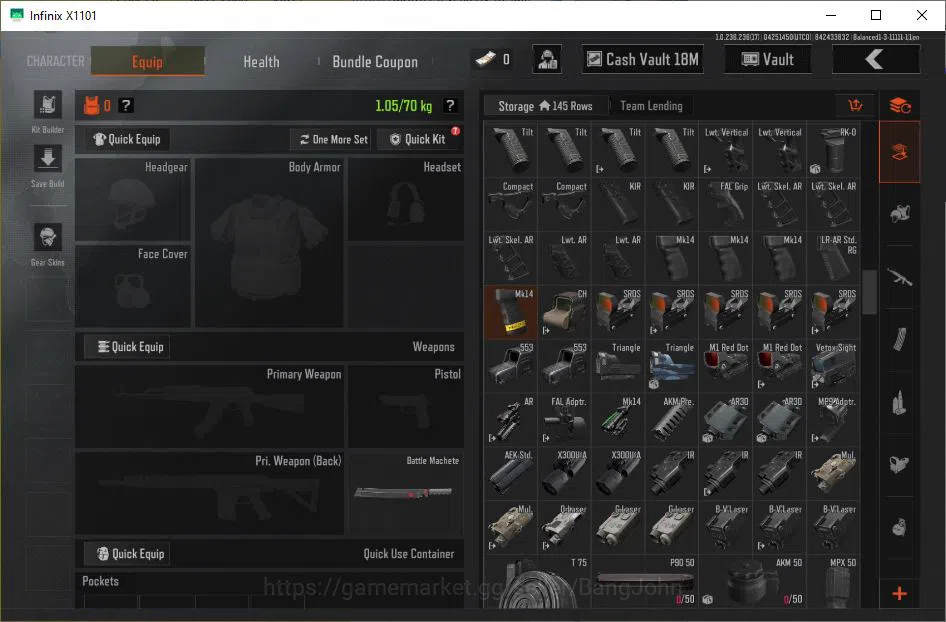Open the Kit Builder icon
The width and height of the screenshot is (946, 622).
pyautogui.click(x=48, y=106)
